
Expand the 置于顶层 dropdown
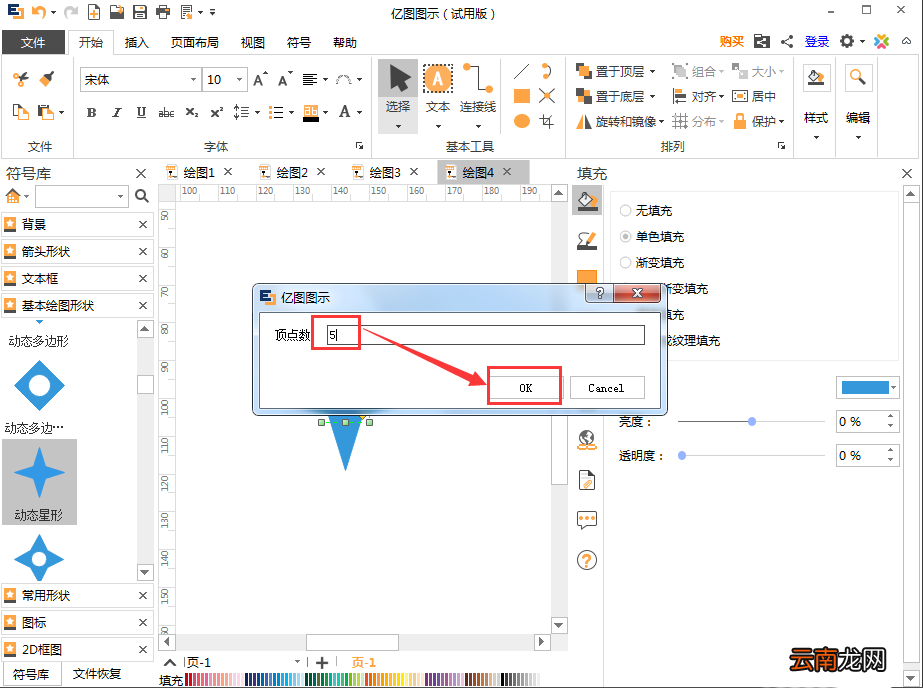click(x=652, y=72)
